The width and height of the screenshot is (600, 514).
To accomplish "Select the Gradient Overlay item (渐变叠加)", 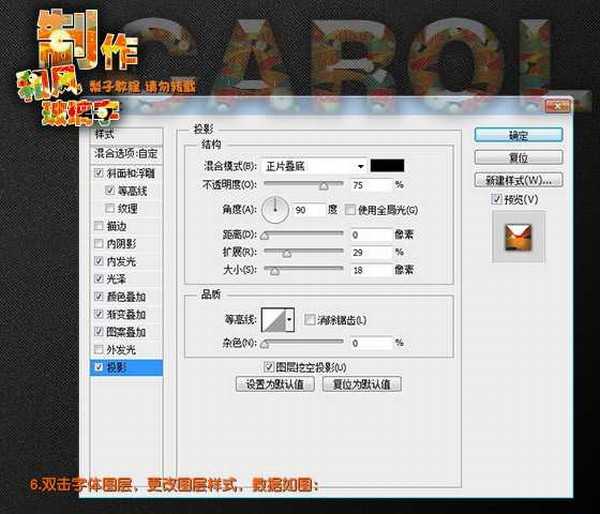I will 126,314.
